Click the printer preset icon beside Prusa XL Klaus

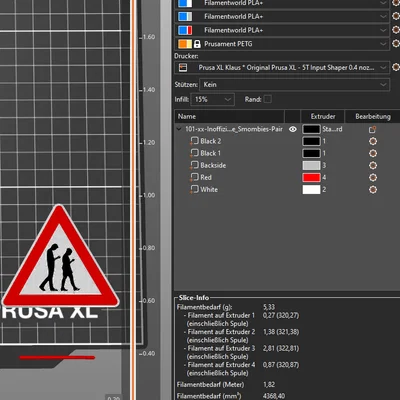tap(183, 67)
